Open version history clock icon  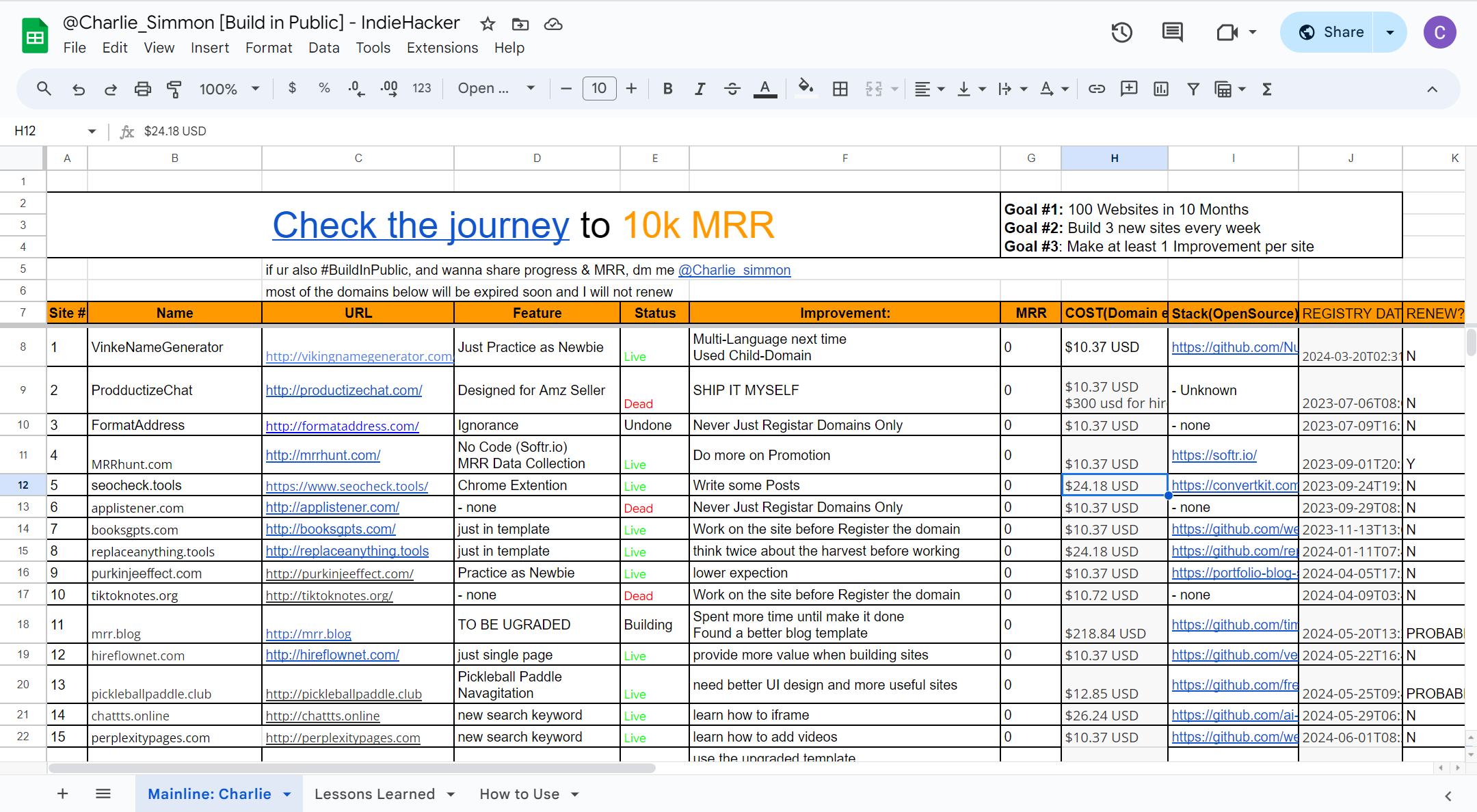point(1122,32)
